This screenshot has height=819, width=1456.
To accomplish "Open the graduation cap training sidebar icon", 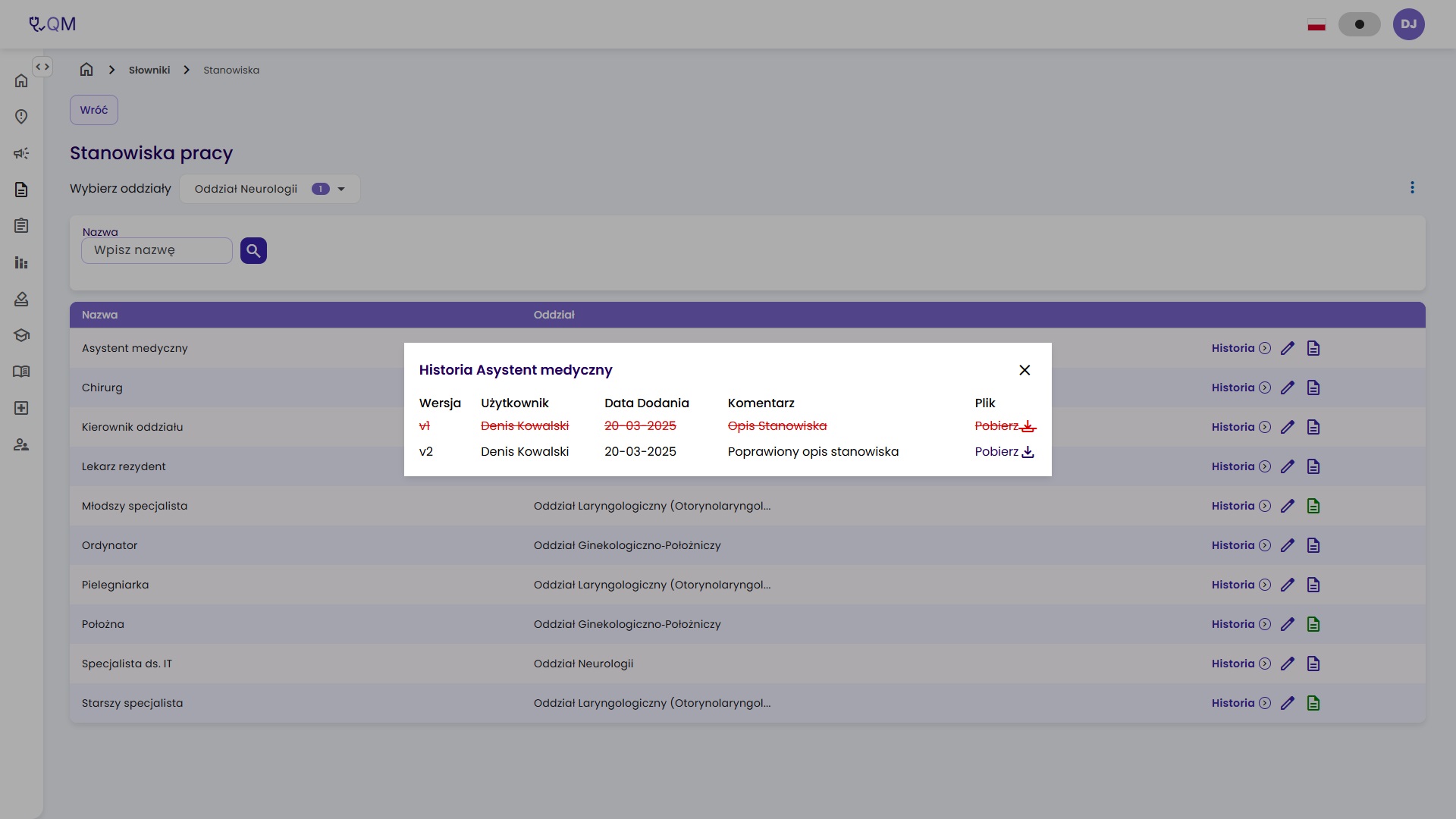I will pos(21,335).
